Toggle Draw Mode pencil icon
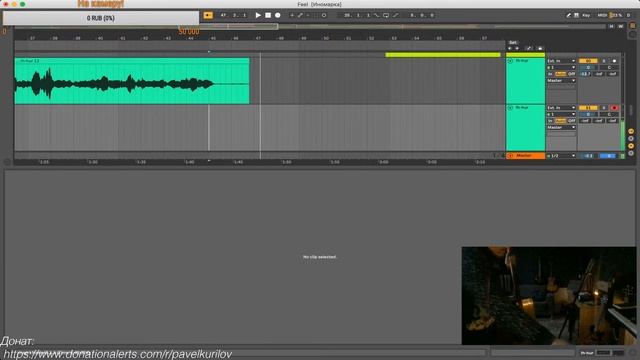Image resolution: width=640 pixels, height=360 pixels. point(568,15)
